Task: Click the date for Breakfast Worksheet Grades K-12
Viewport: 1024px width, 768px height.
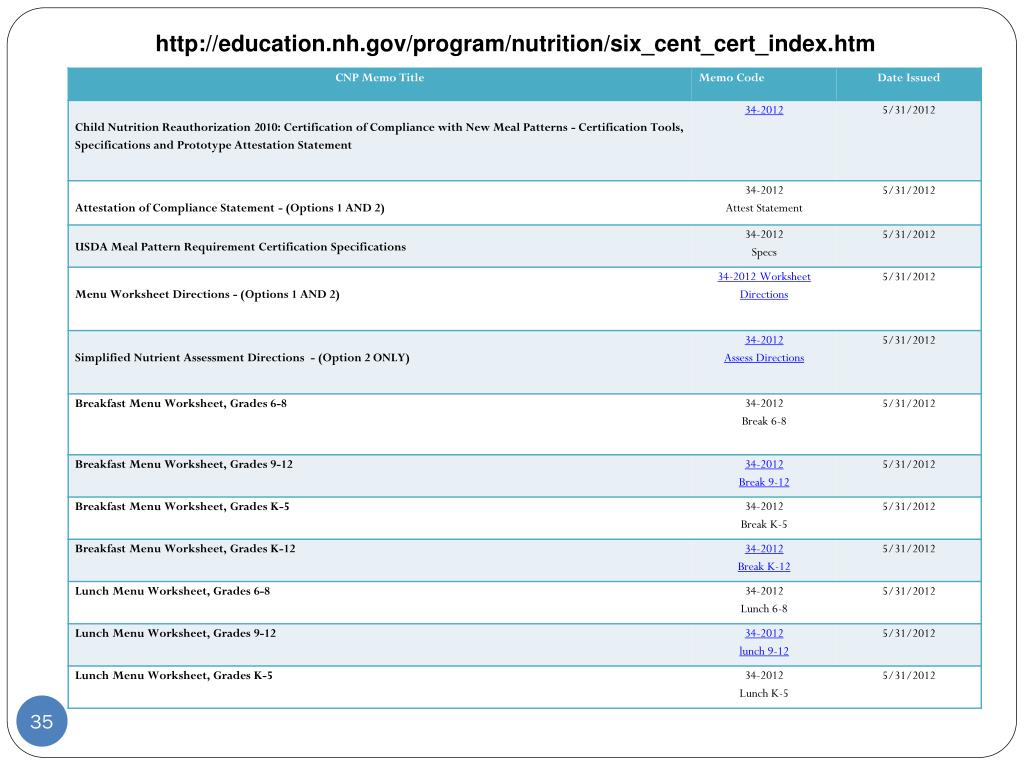Action: [x=908, y=549]
